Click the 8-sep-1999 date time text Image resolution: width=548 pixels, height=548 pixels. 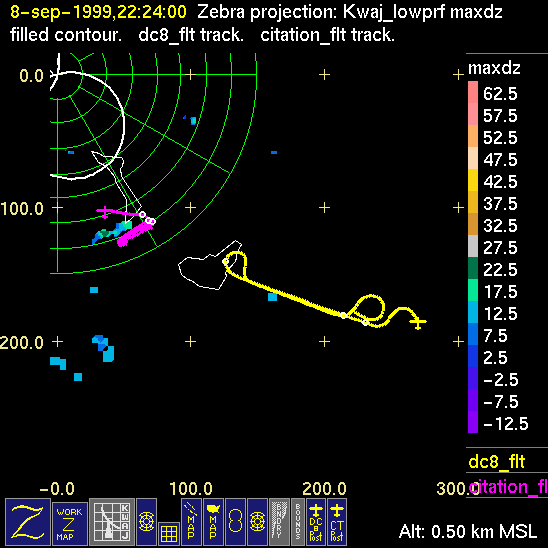tap(98, 12)
